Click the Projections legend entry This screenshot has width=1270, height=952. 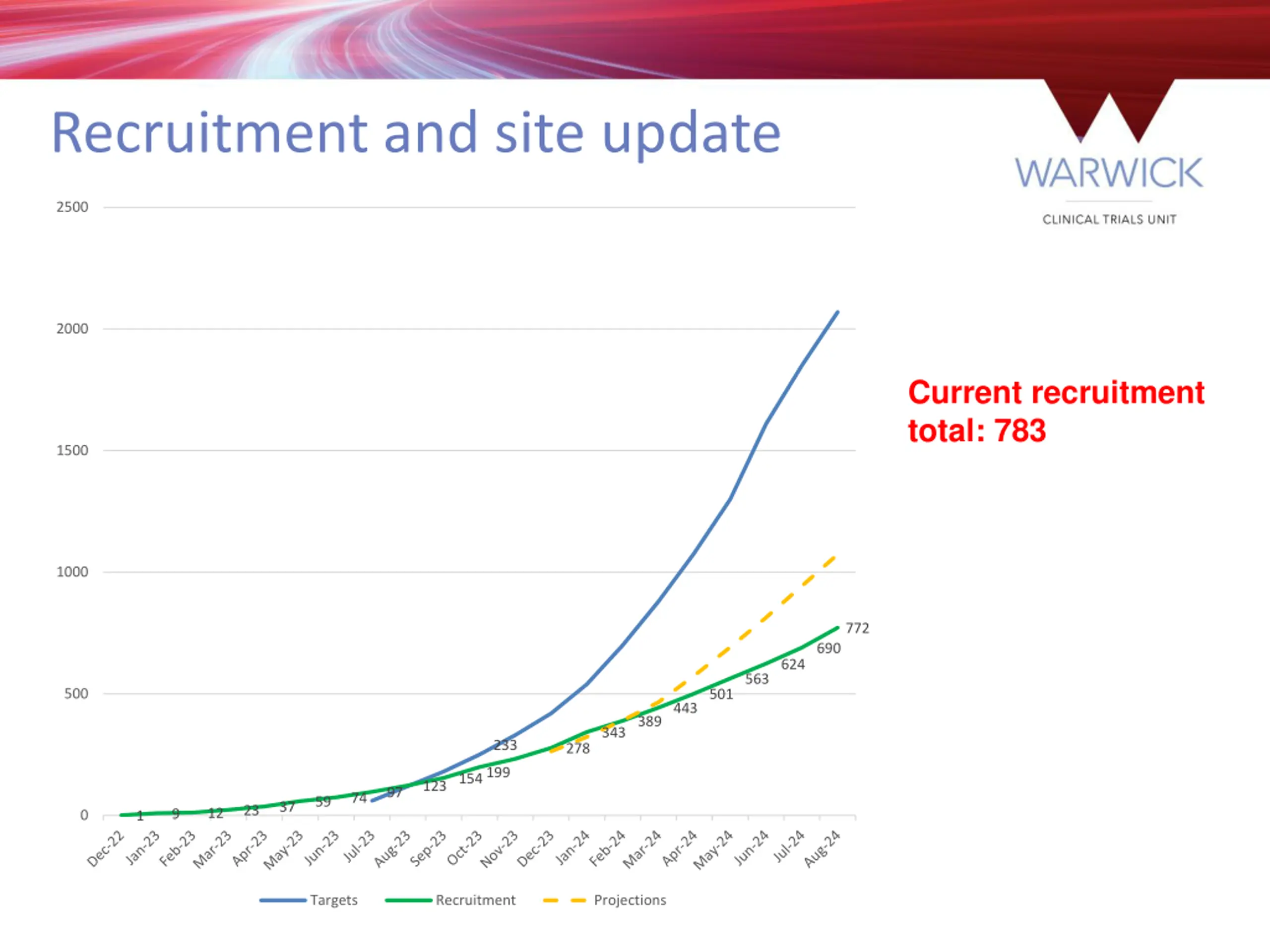coord(605,900)
